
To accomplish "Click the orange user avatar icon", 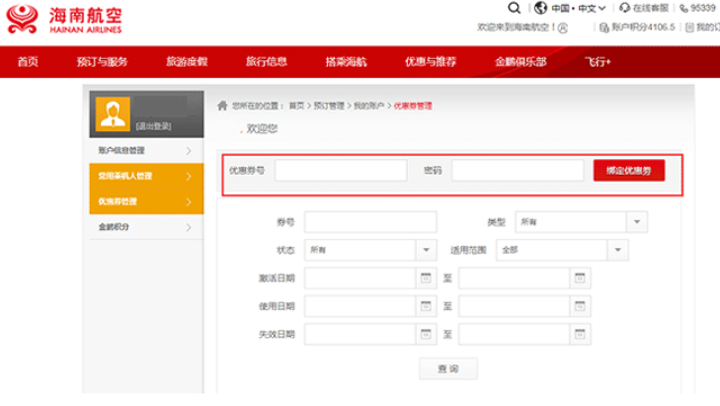I will [113, 115].
